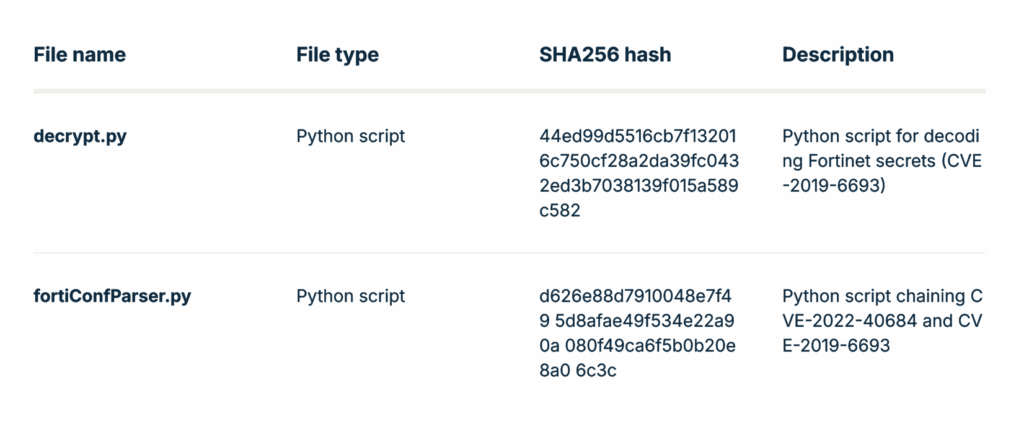Click the hash line starting with d626e88d

point(638,296)
